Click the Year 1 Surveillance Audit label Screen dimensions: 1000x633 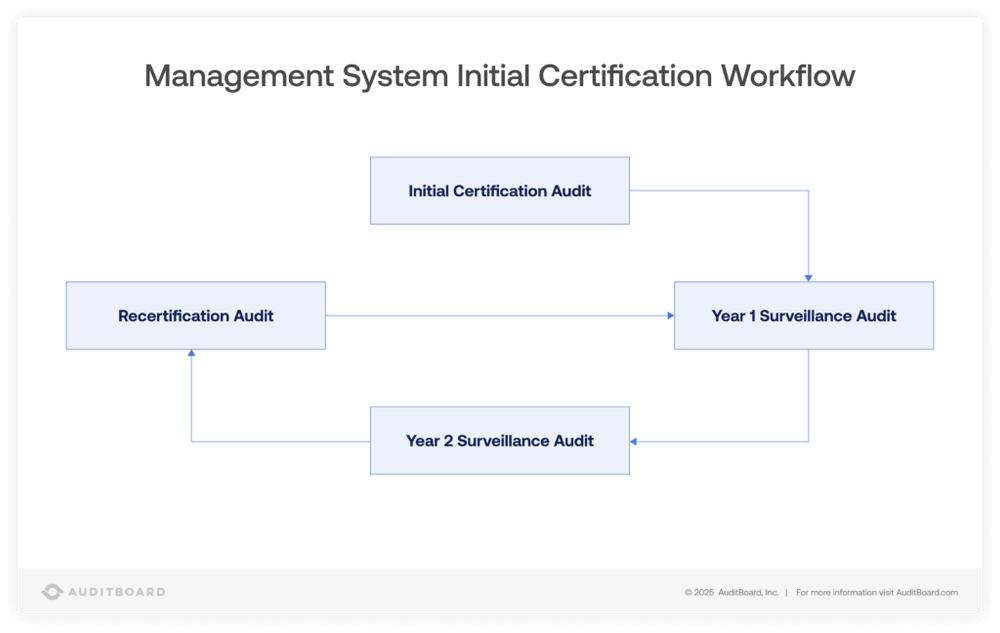(x=803, y=315)
